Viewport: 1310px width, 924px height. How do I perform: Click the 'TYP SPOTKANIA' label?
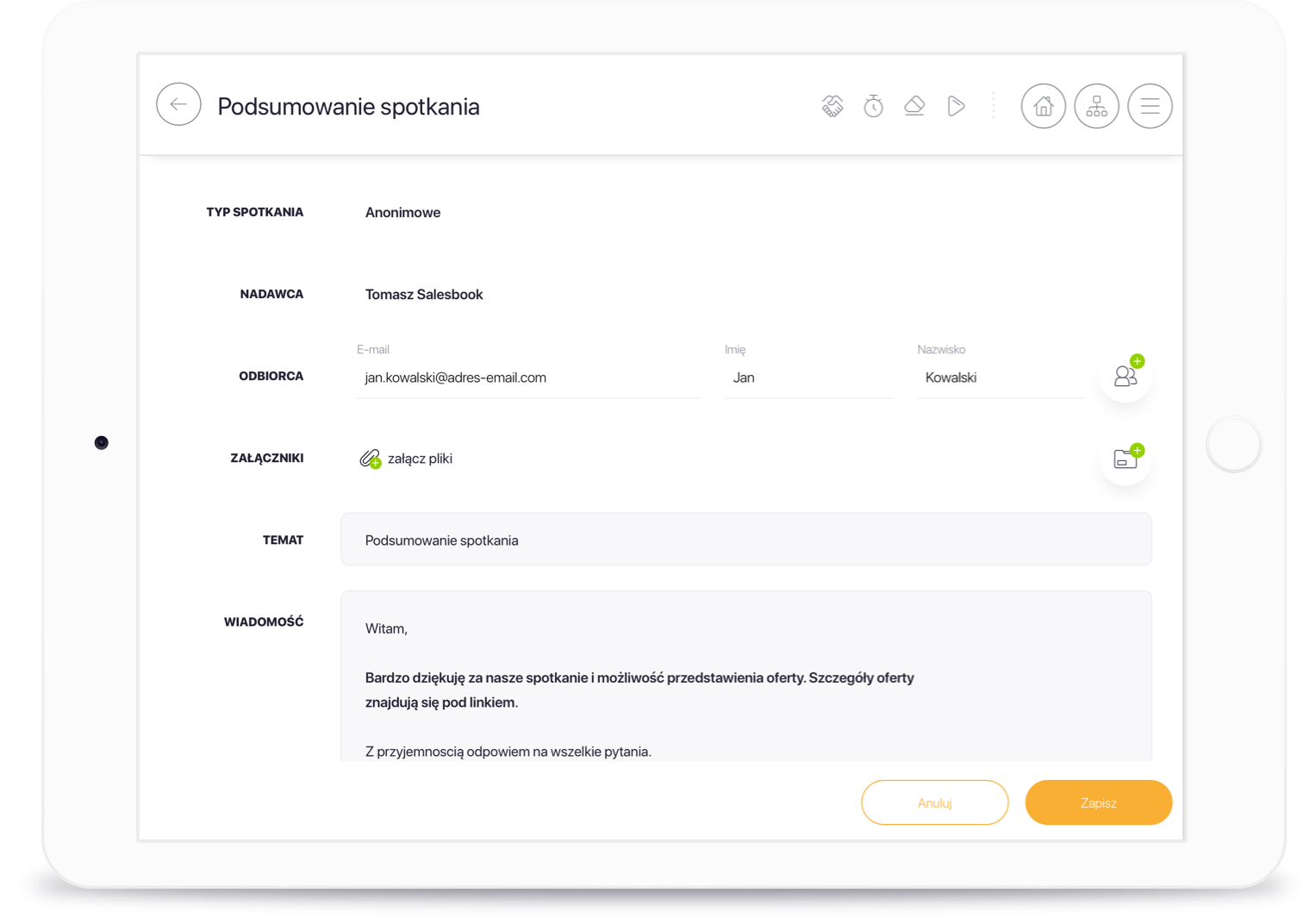click(255, 212)
